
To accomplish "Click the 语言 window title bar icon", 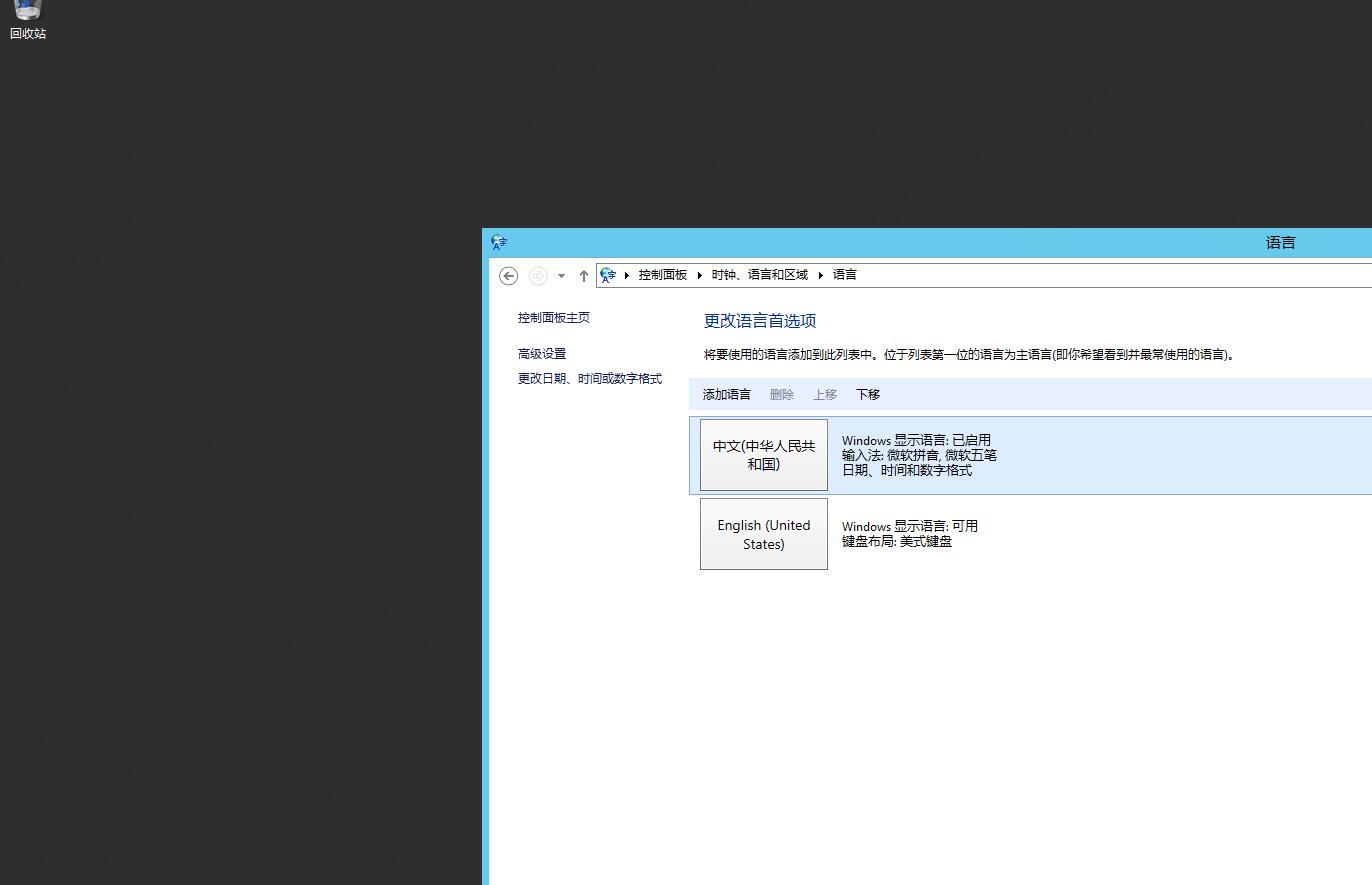I will tap(499, 242).
